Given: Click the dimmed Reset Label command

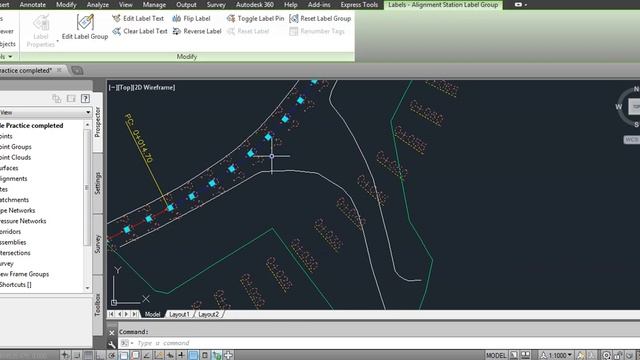Looking at the screenshot, I should click(248, 31).
